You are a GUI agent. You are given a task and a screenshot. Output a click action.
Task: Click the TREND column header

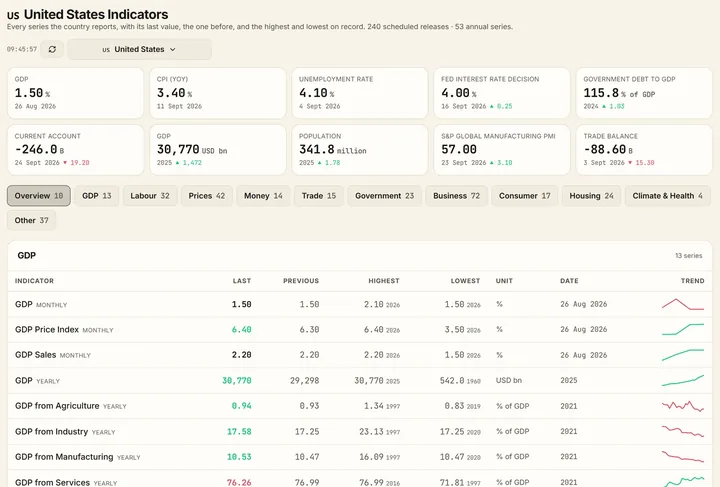692,281
